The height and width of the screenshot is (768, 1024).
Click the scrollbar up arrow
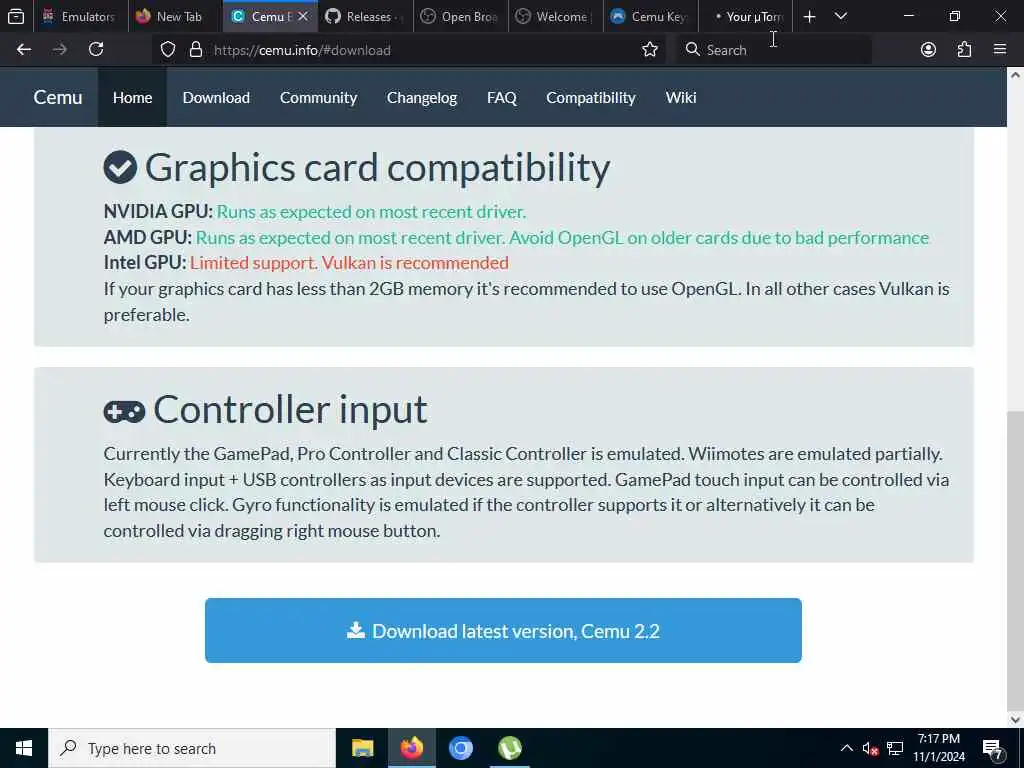pos(1015,75)
